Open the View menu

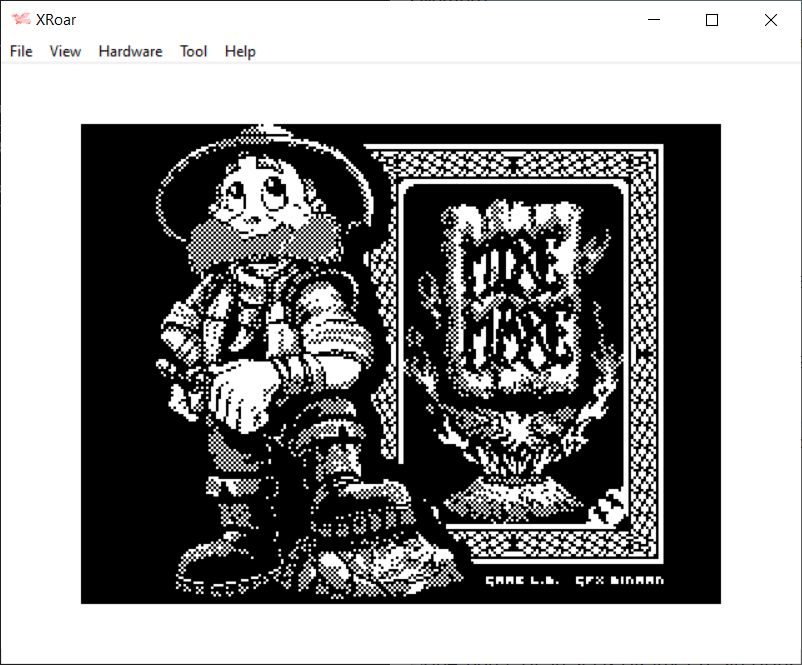[x=65, y=51]
